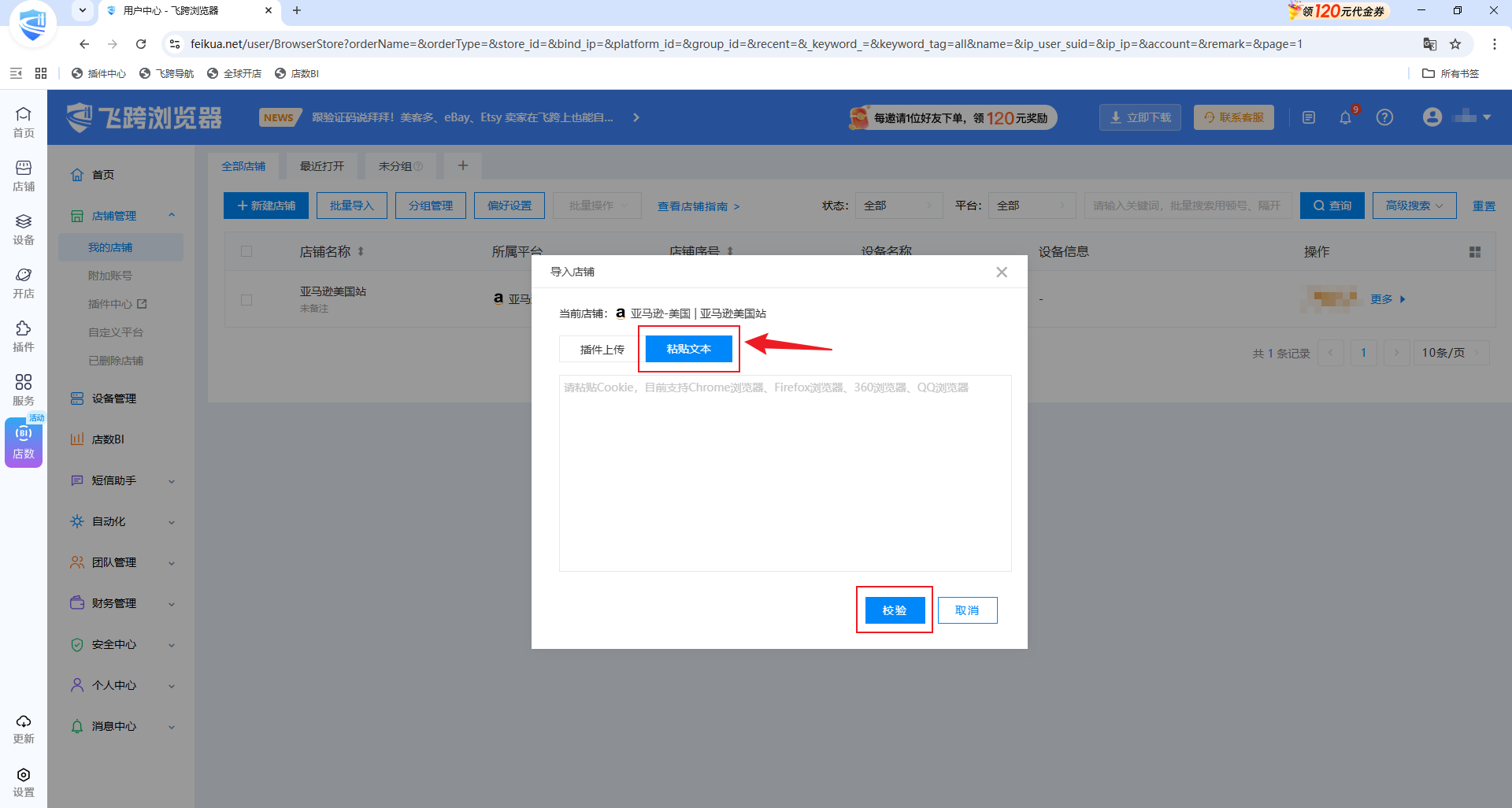Bookmark this page with the star icon
The height and width of the screenshot is (808, 1512).
click(x=1455, y=44)
